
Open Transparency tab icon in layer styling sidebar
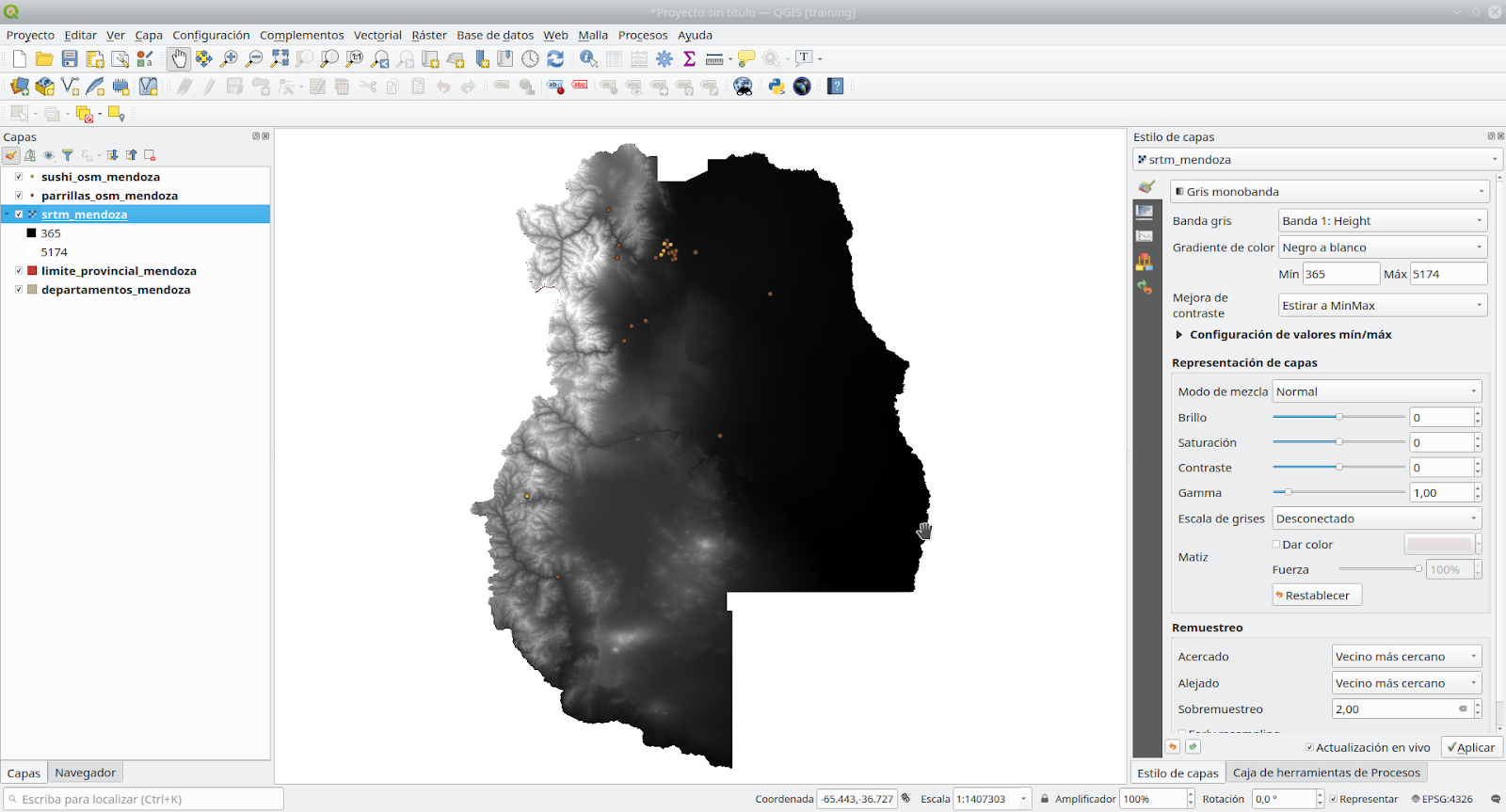(1145, 212)
